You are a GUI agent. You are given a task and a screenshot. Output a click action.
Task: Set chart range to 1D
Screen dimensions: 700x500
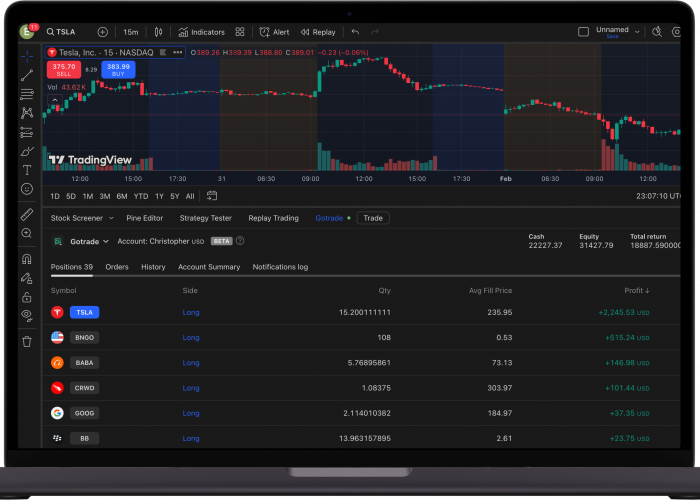[55, 196]
